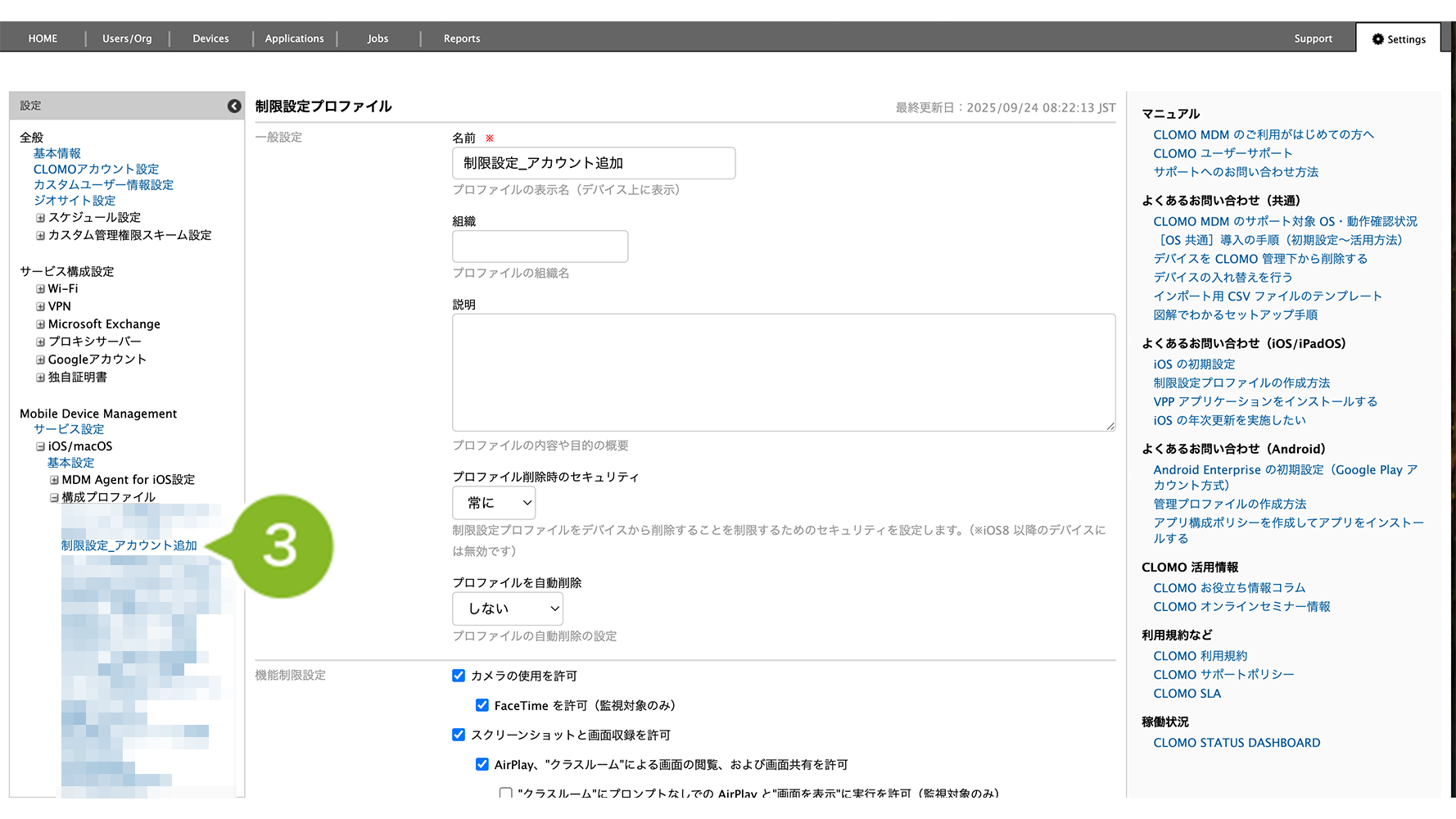This screenshot has width=1456, height=819.
Task: Toggle スクリーンショットと画面収録を許可 checkbox
Action: point(459,735)
